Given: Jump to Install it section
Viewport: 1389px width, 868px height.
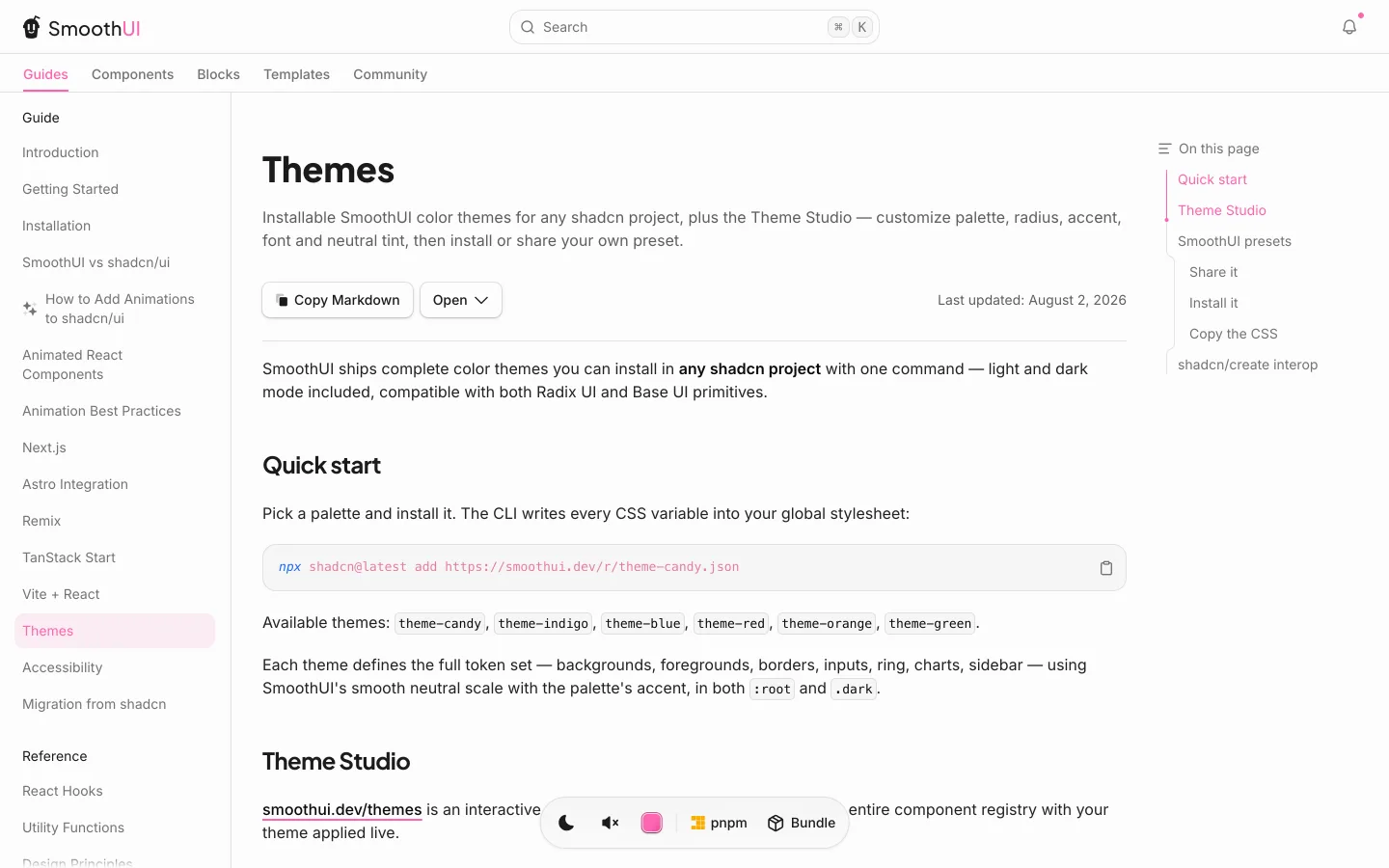Looking at the screenshot, I should (x=1213, y=303).
